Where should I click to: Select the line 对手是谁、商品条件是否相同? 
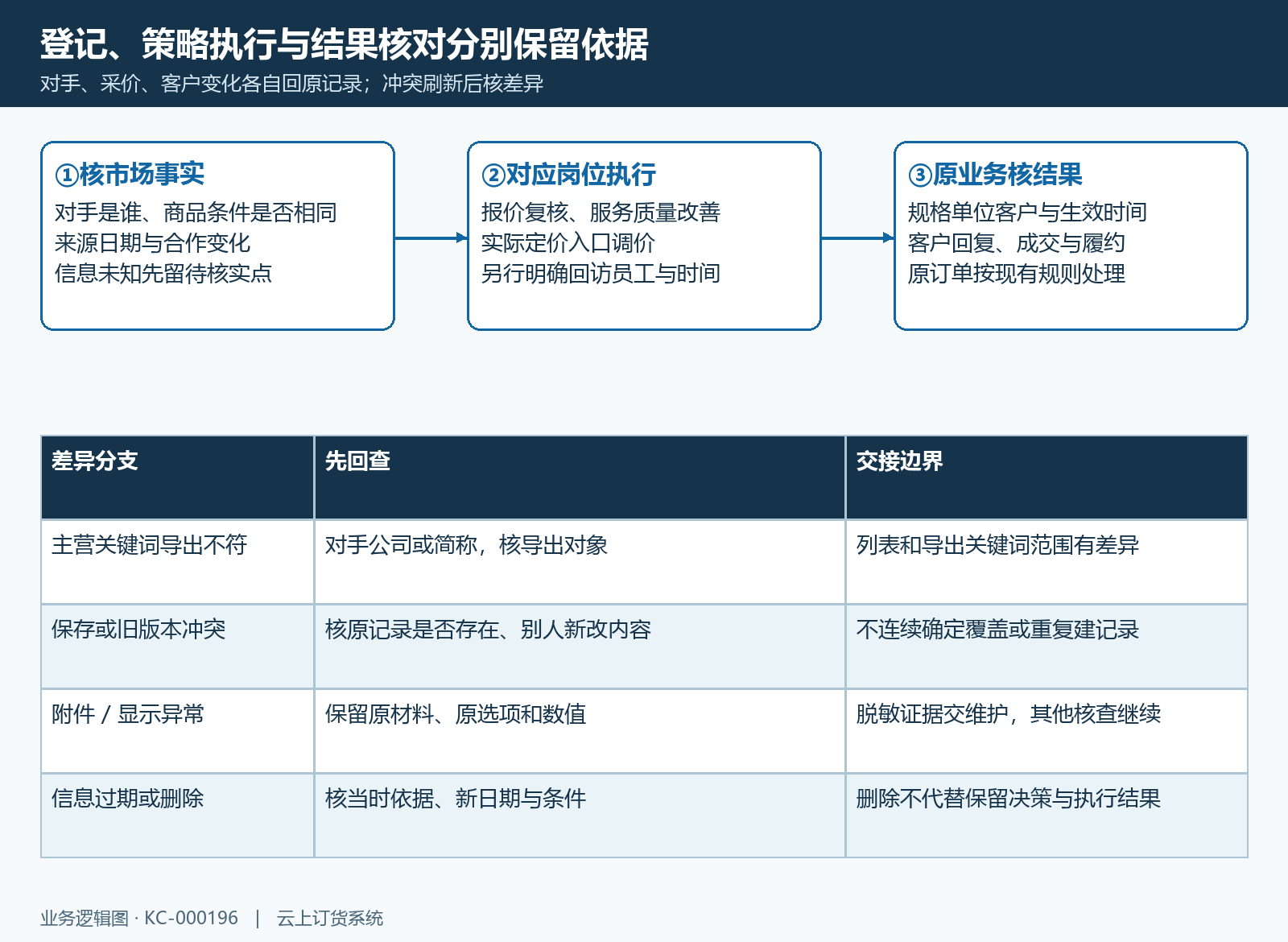point(196,213)
